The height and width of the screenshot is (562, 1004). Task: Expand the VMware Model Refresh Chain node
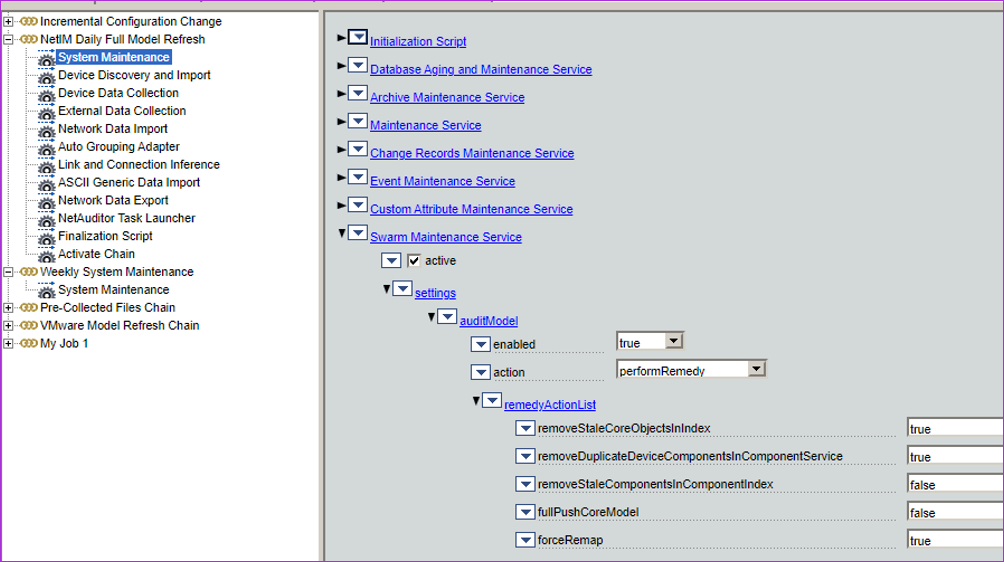tap(8, 326)
